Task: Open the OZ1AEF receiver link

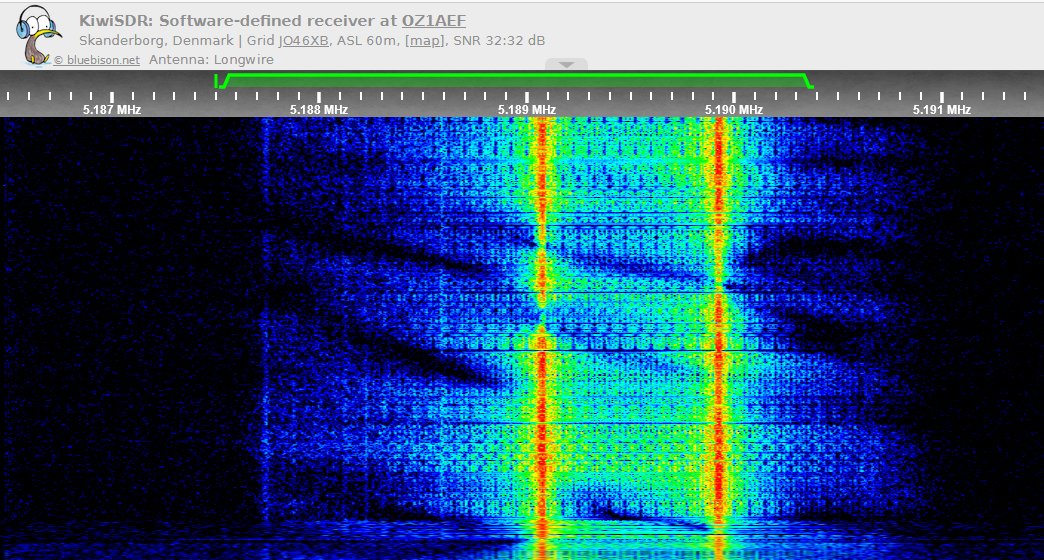Action: pyautogui.click(x=433, y=21)
